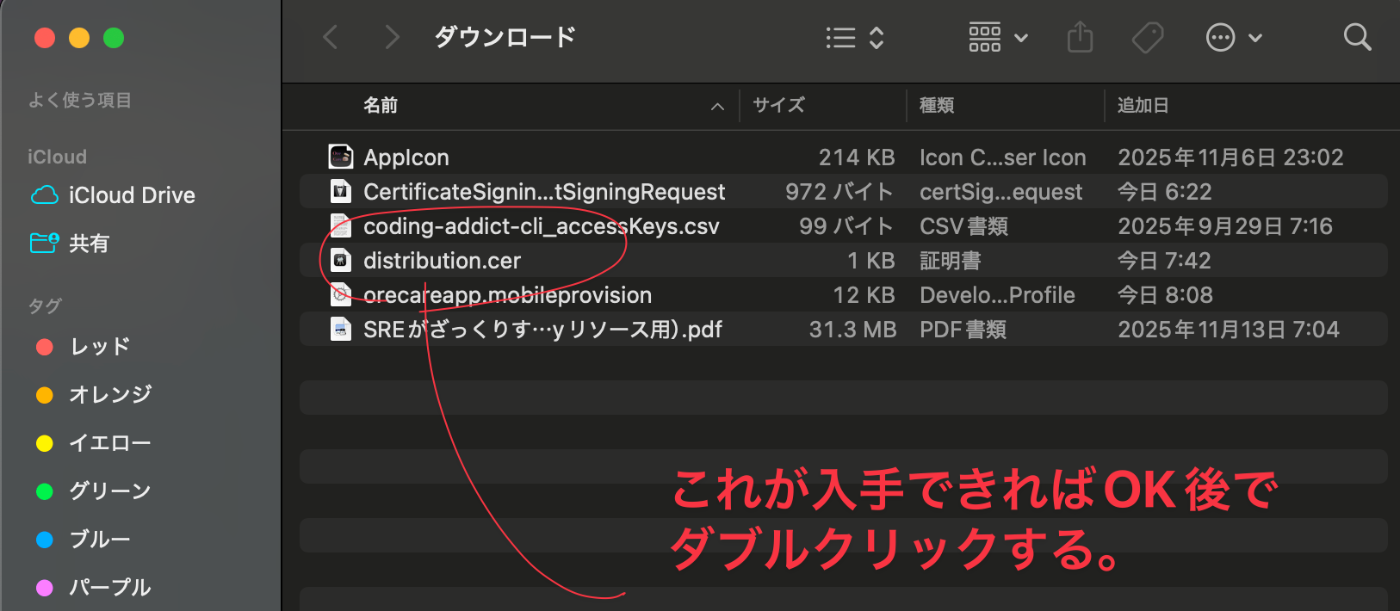
Task: Filter by パープル tag label
Action: [110, 587]
